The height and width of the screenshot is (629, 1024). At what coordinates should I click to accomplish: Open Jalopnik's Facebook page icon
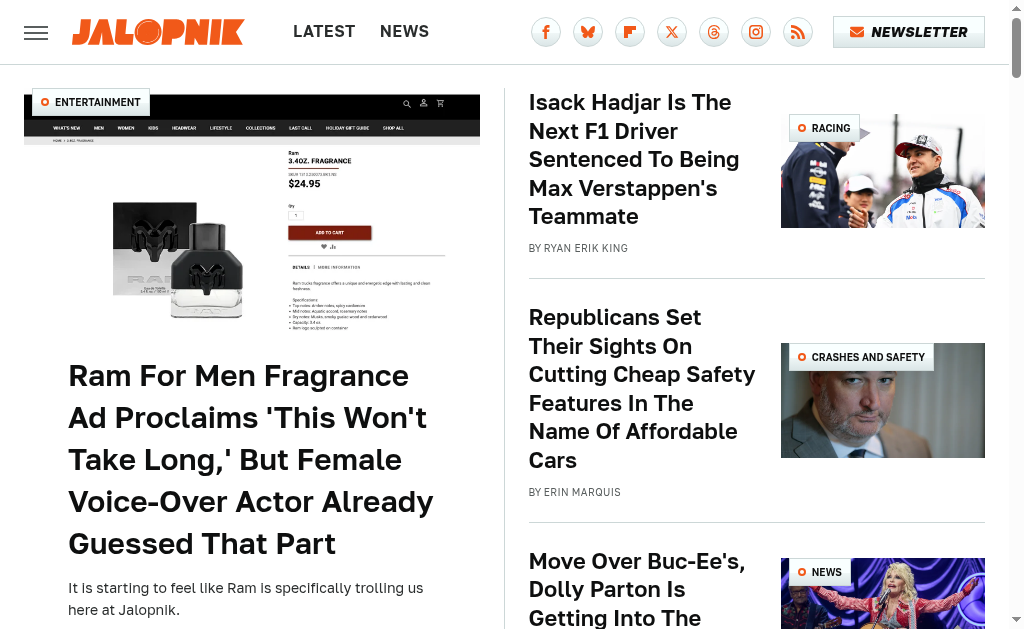(x=546, y=32)
